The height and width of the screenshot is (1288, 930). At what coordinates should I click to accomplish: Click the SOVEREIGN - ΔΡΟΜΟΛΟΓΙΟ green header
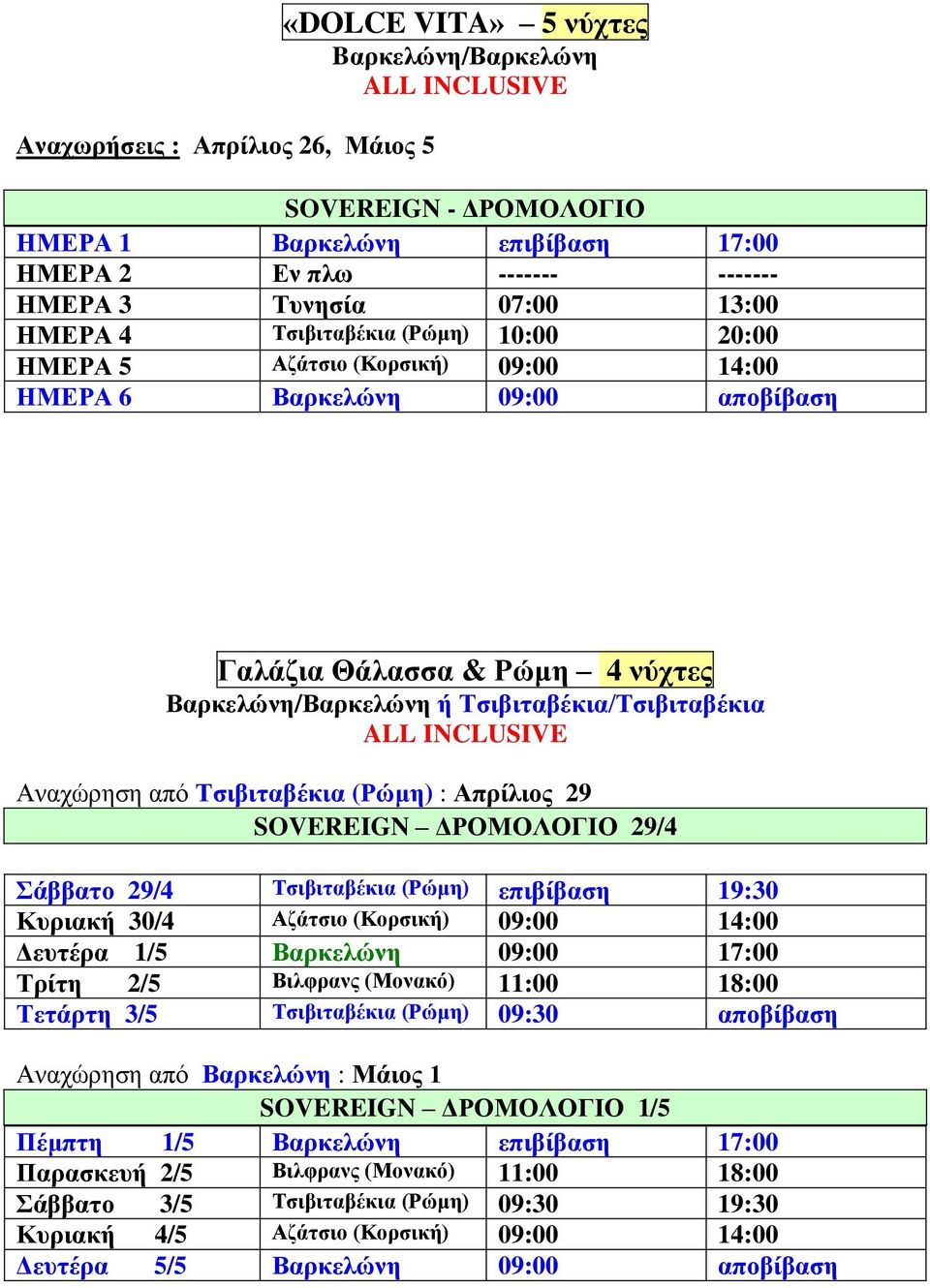pyautogui.click(x=465, y=208)
